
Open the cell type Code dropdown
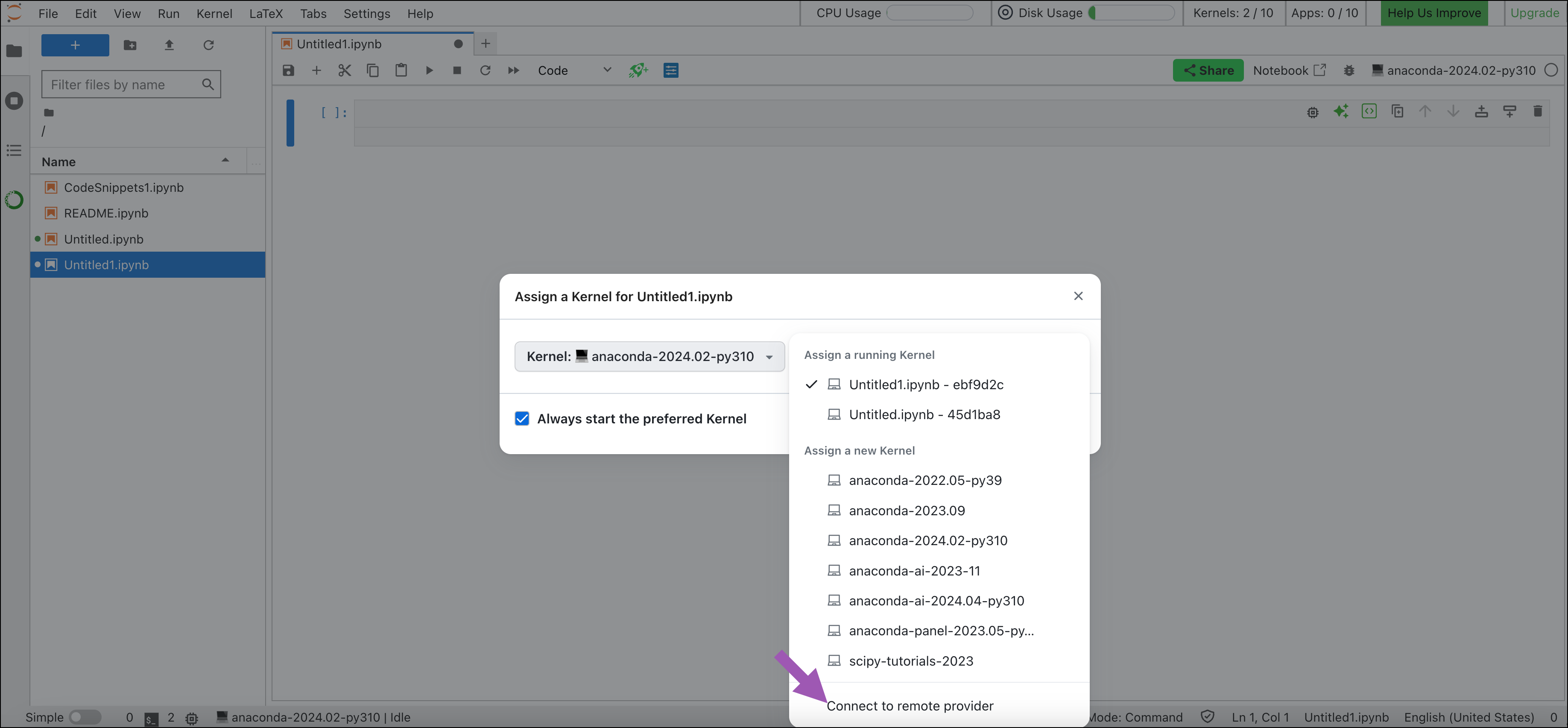click(x=575, y=70)
